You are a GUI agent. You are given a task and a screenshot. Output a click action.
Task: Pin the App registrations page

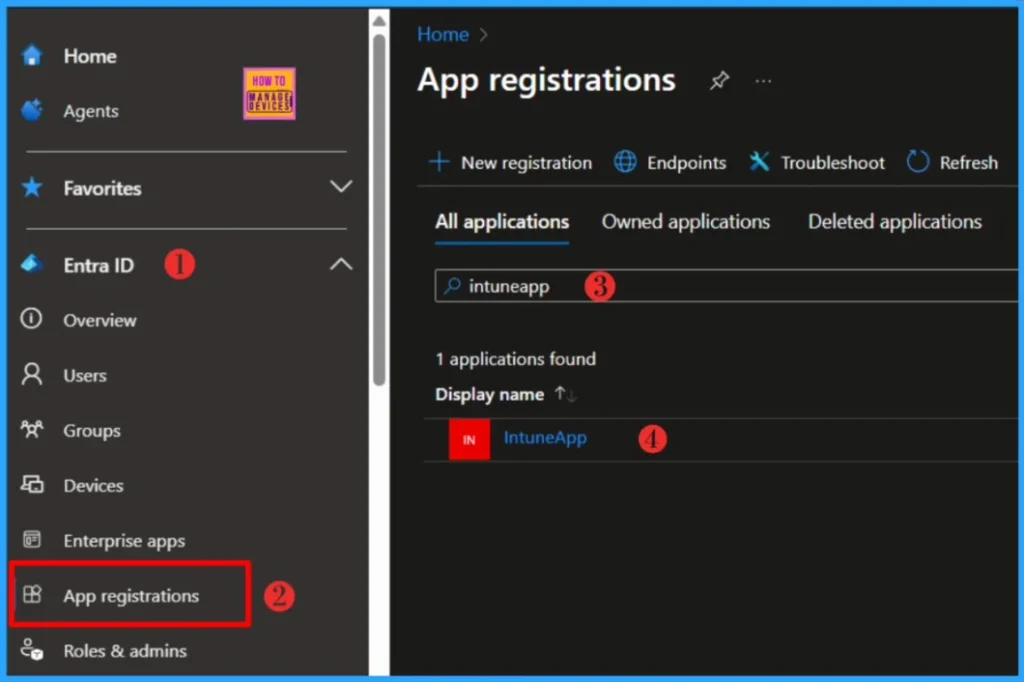click(719, 81)
